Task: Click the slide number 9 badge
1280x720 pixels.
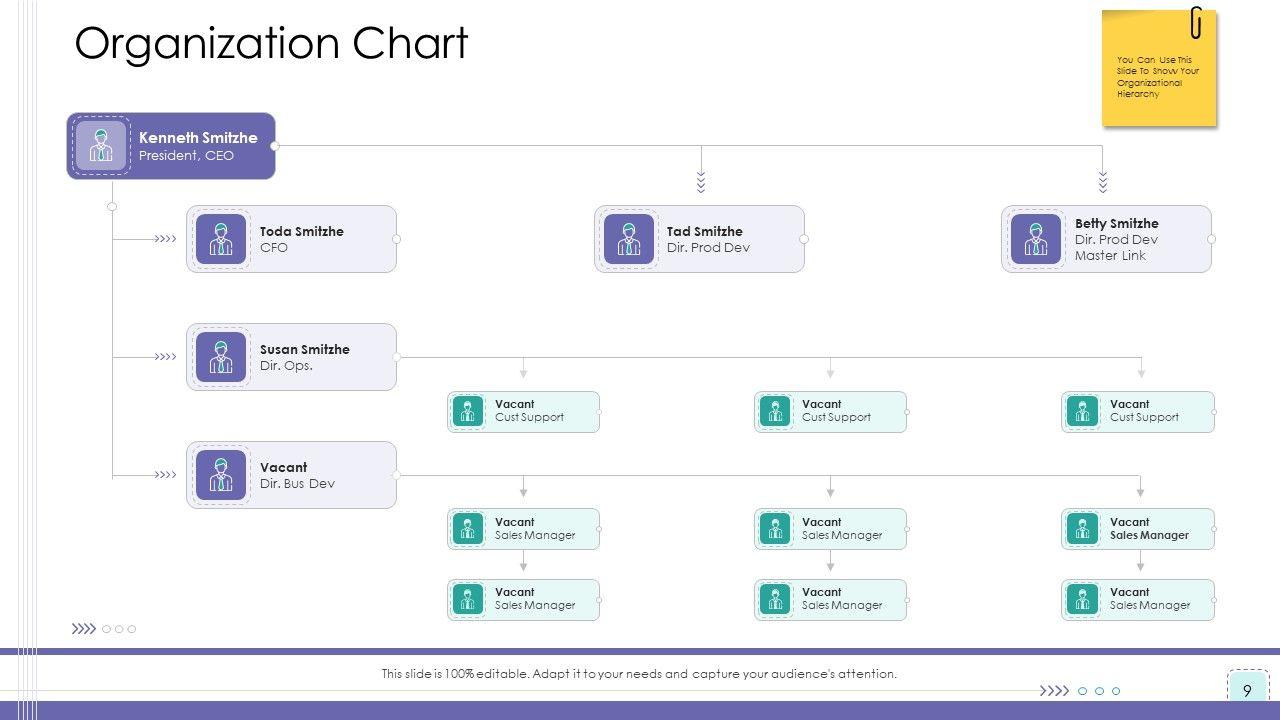Action: pos(1247,691)
